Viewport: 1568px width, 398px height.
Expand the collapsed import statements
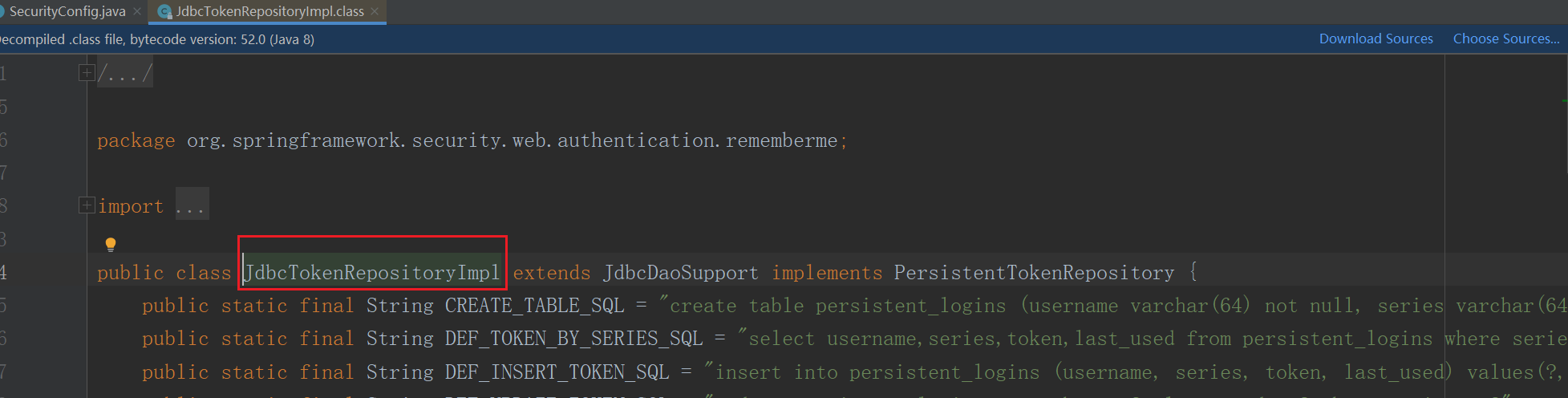(x=87, y=205)
